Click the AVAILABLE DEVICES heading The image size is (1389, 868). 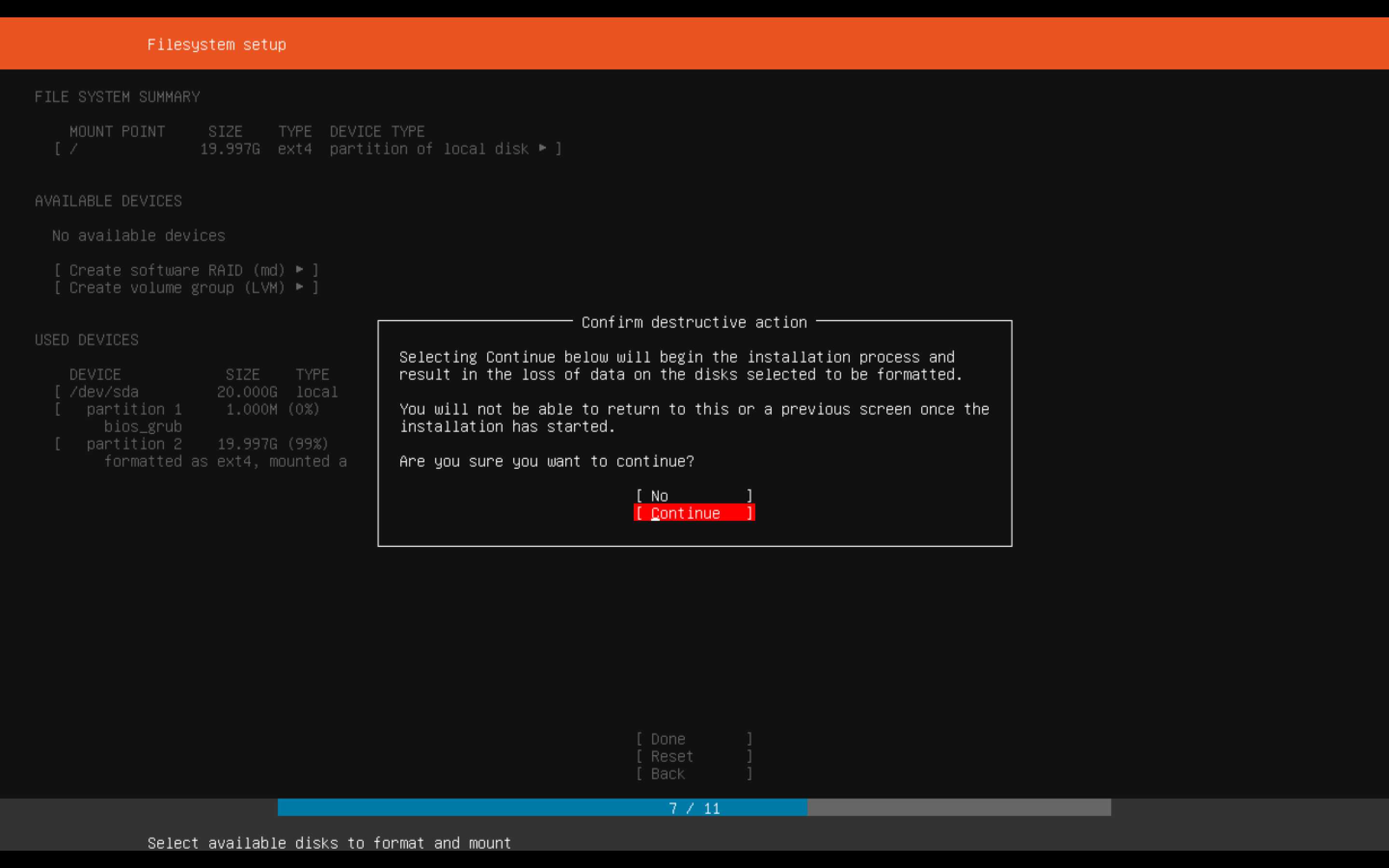tap(109, 201)
